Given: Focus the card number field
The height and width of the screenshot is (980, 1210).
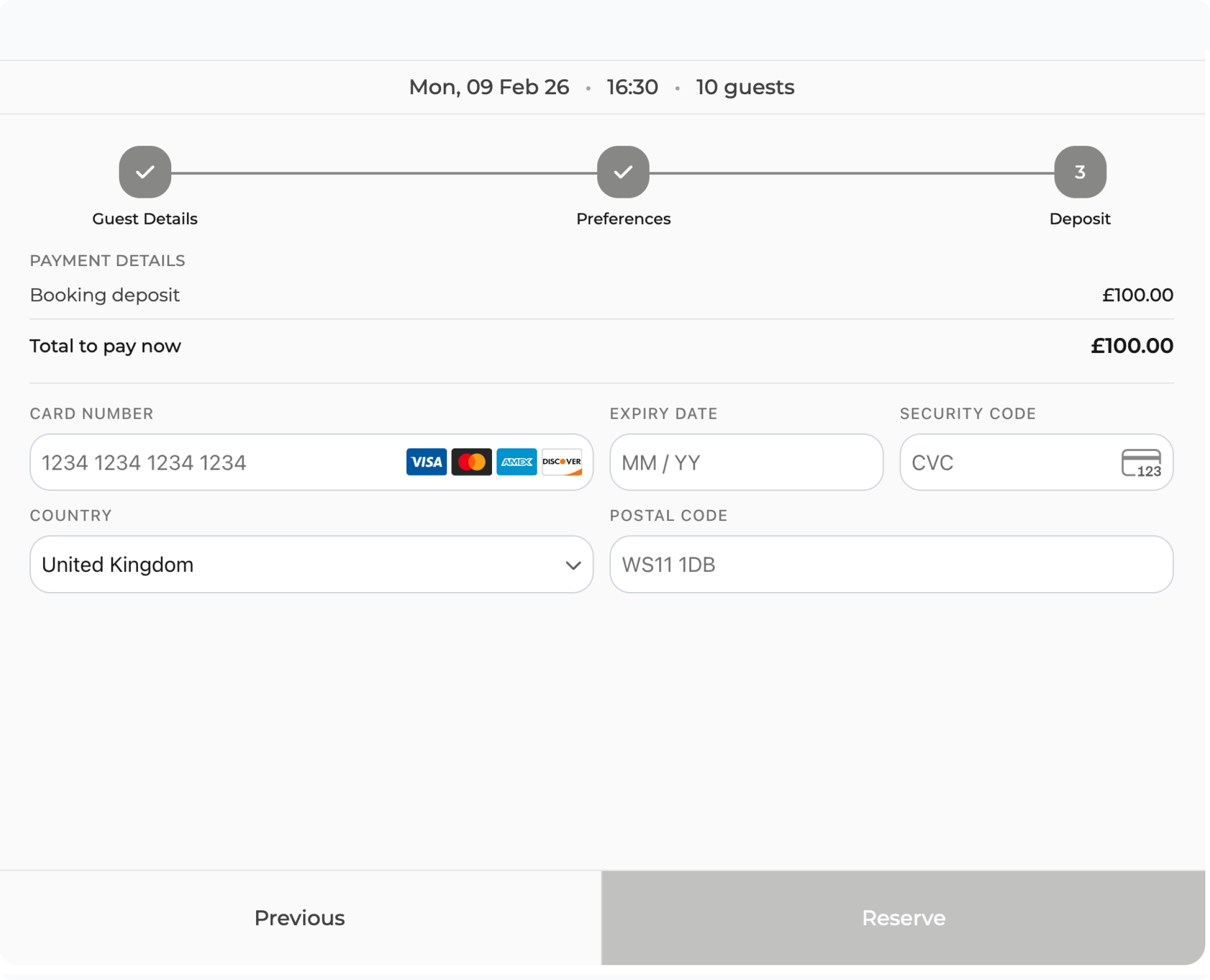Looking at the screenshot, I should 215,463.
